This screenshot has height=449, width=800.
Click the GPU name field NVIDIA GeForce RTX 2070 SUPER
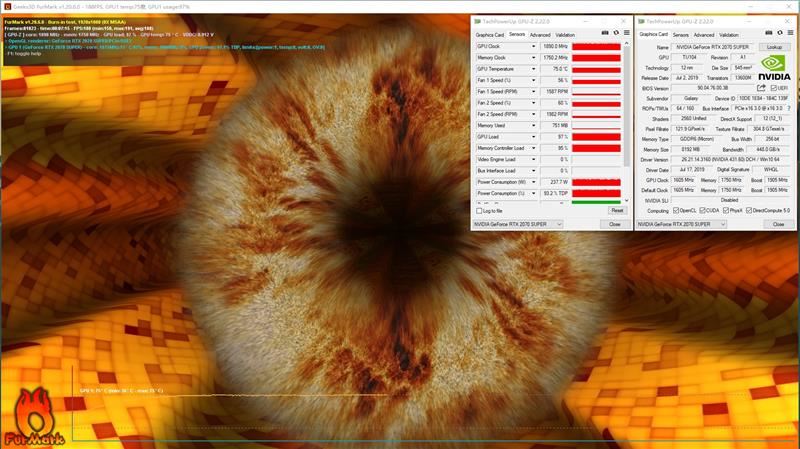713,47
